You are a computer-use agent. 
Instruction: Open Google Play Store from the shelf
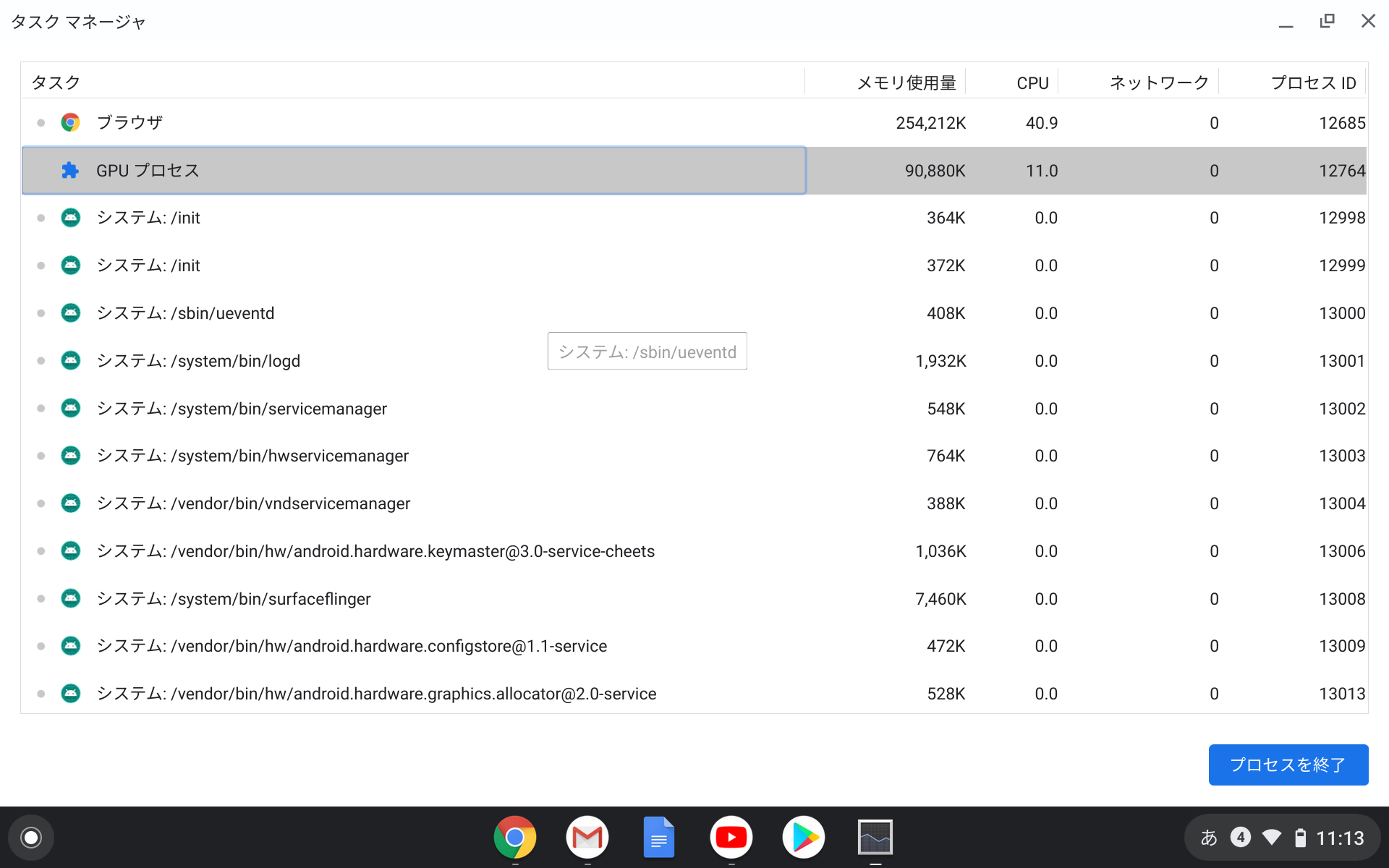pyautogui.click(x=804, y=837)
